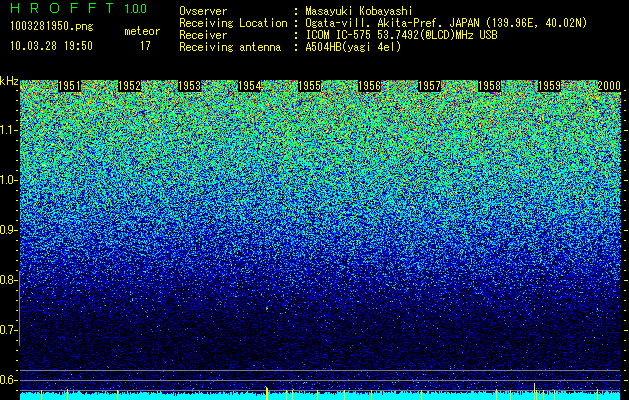Click the 1952 time marker
Viewport: 629px width, 400px height.
point(130,86)
